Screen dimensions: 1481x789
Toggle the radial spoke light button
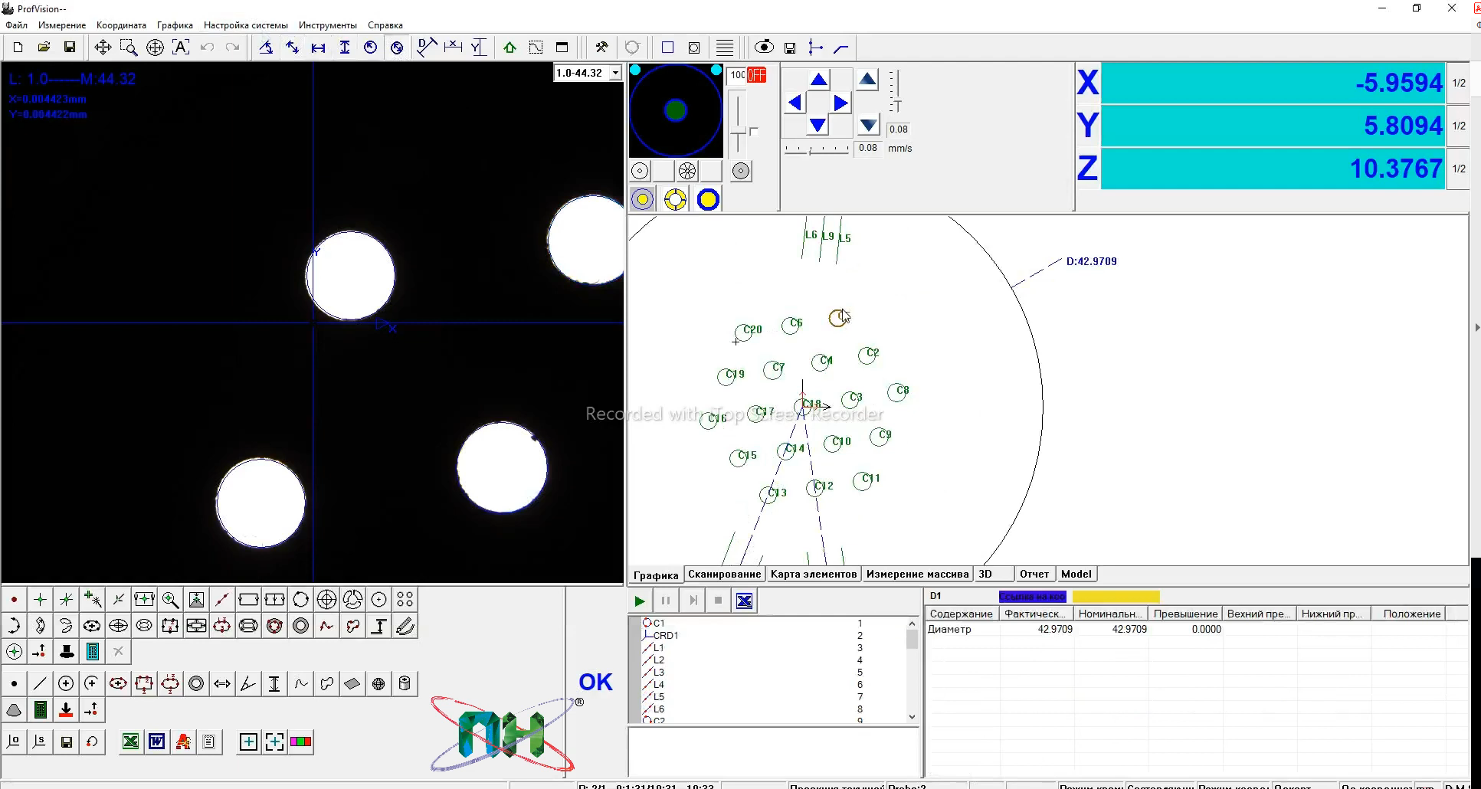[687, 171]
